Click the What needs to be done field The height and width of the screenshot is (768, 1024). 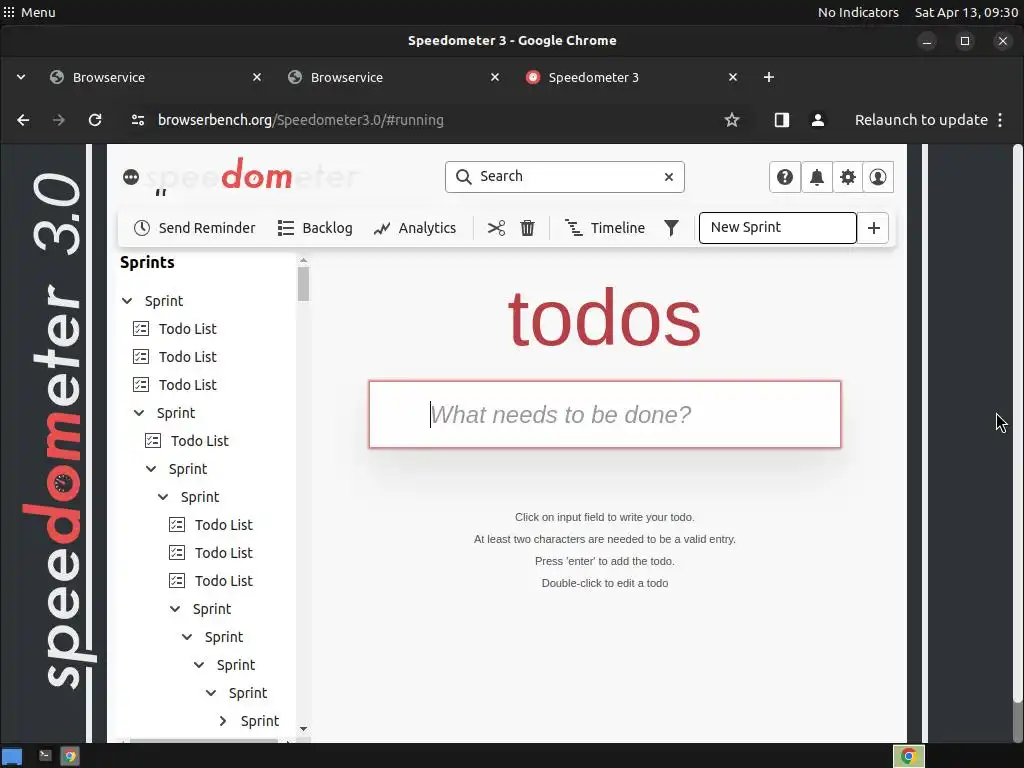pos(605,415)
